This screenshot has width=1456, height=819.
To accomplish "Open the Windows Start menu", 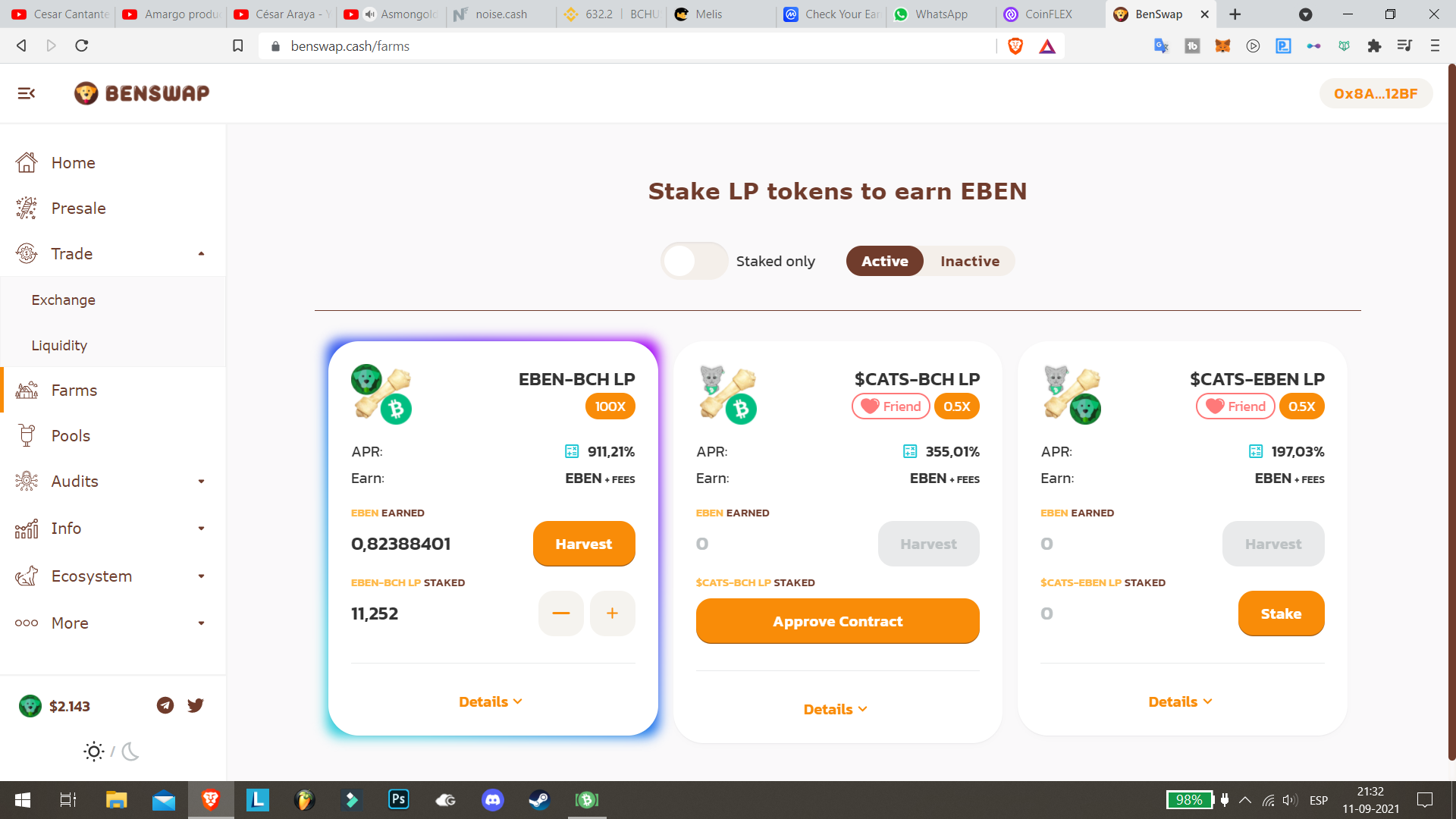I will coord(23,800).
